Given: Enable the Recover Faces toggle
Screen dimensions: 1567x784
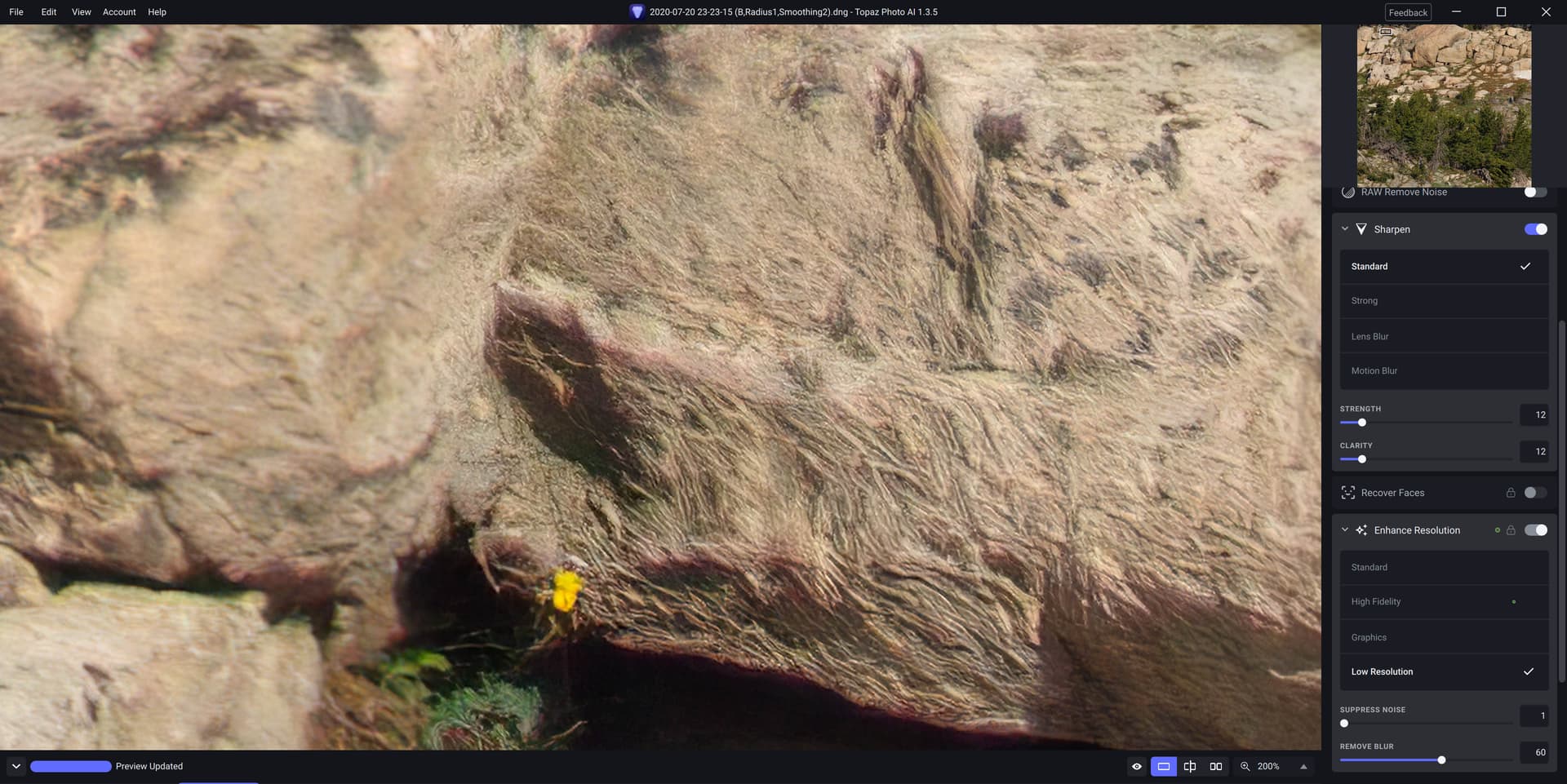Looking at the screenshot, I should pyautogui.click(x=1535, y=493).
